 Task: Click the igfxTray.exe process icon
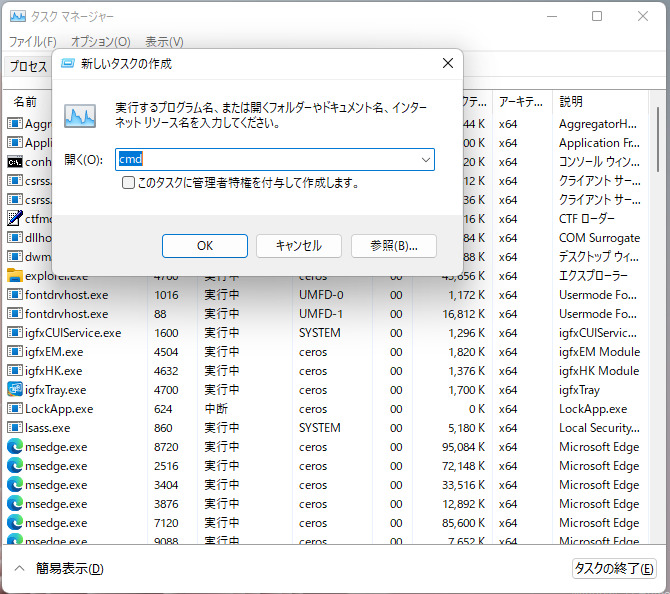coord(15,390)
